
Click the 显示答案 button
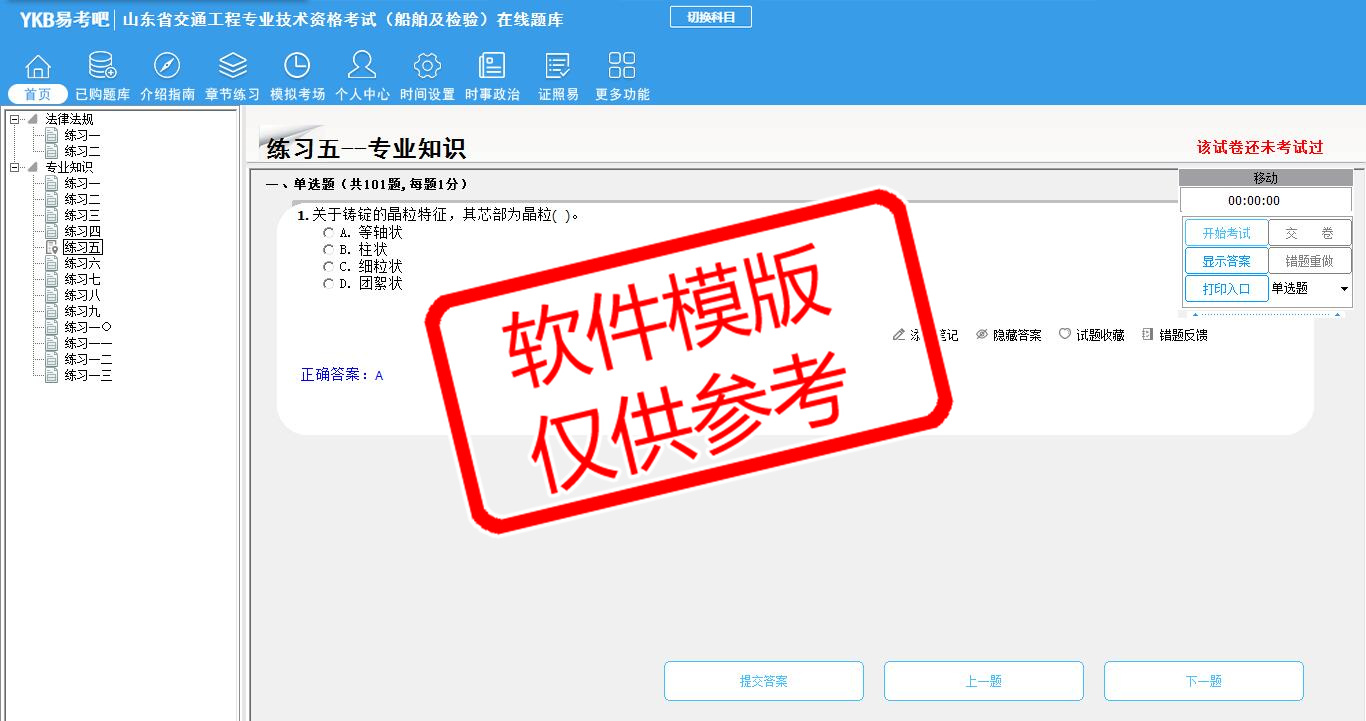(x=1226, y=261)
